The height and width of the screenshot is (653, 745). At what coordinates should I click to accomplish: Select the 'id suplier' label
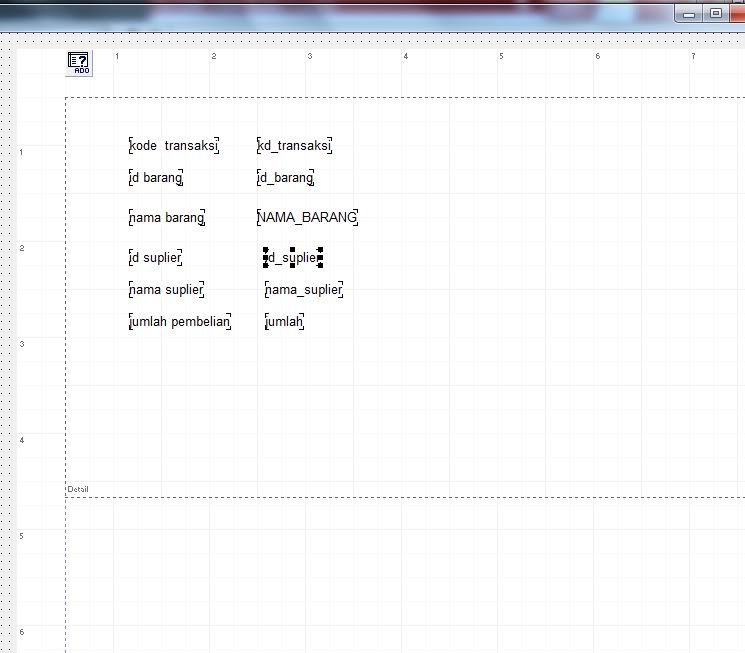tap(156, 257)
